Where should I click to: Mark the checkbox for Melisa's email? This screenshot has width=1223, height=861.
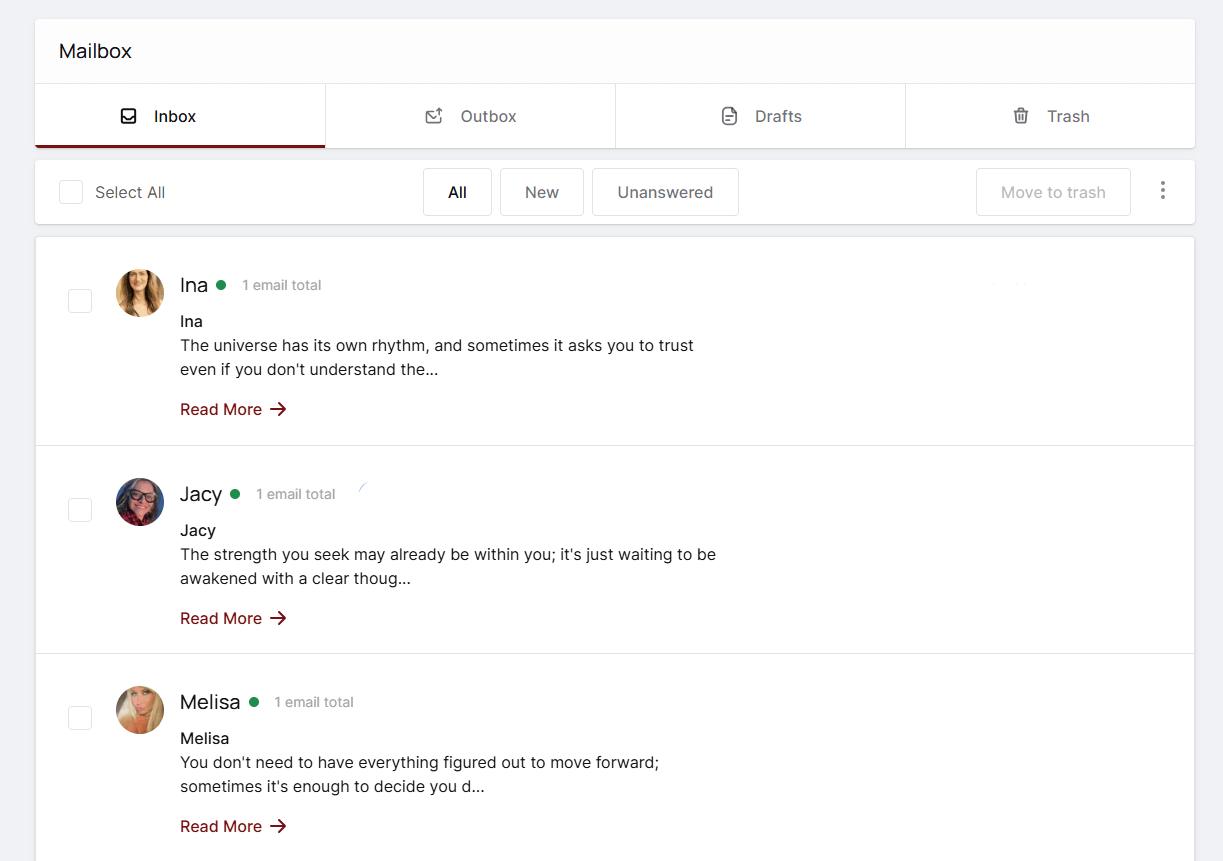coord(80,718)
